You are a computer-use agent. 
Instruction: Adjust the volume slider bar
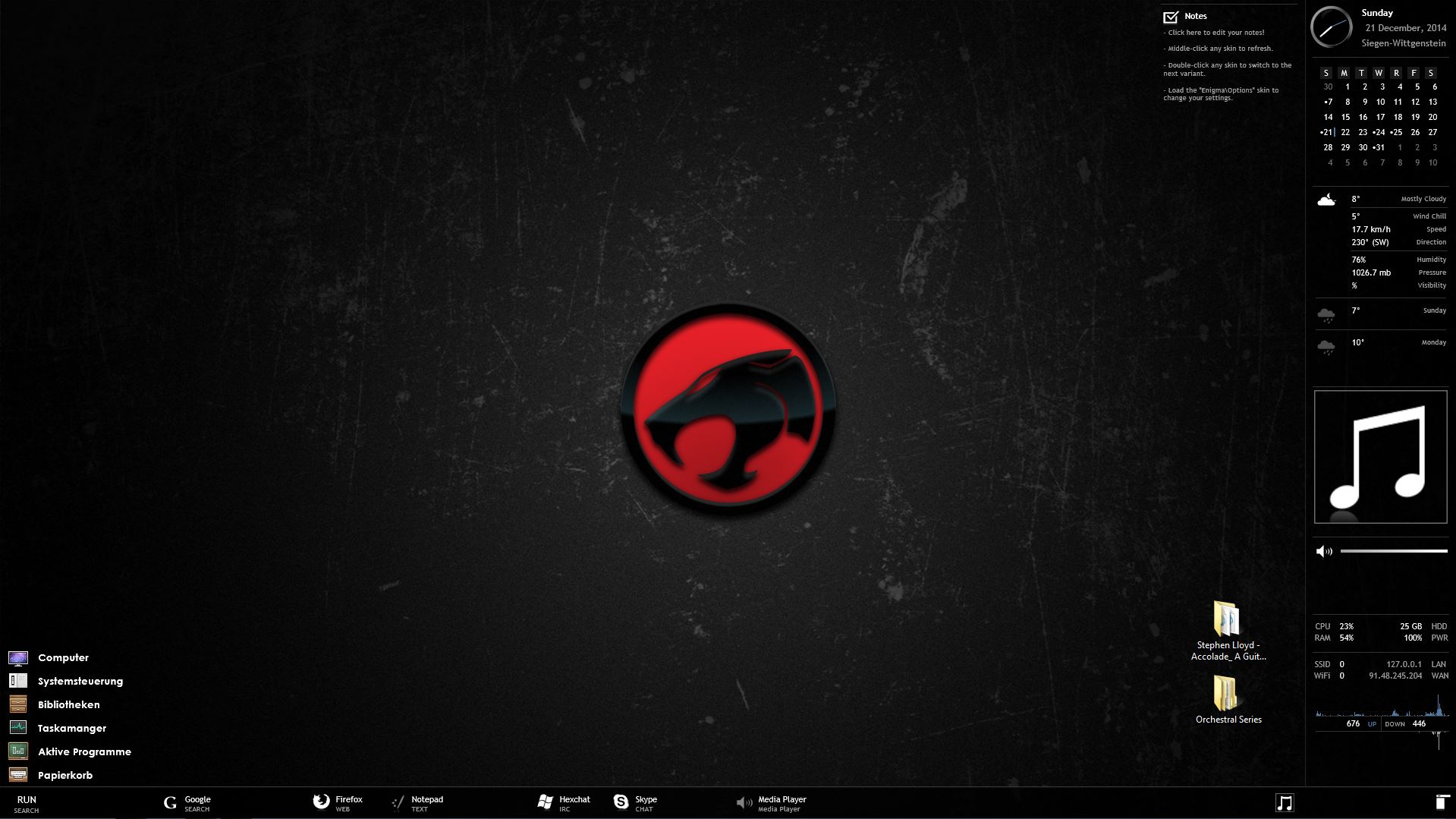pos(1394,551)
